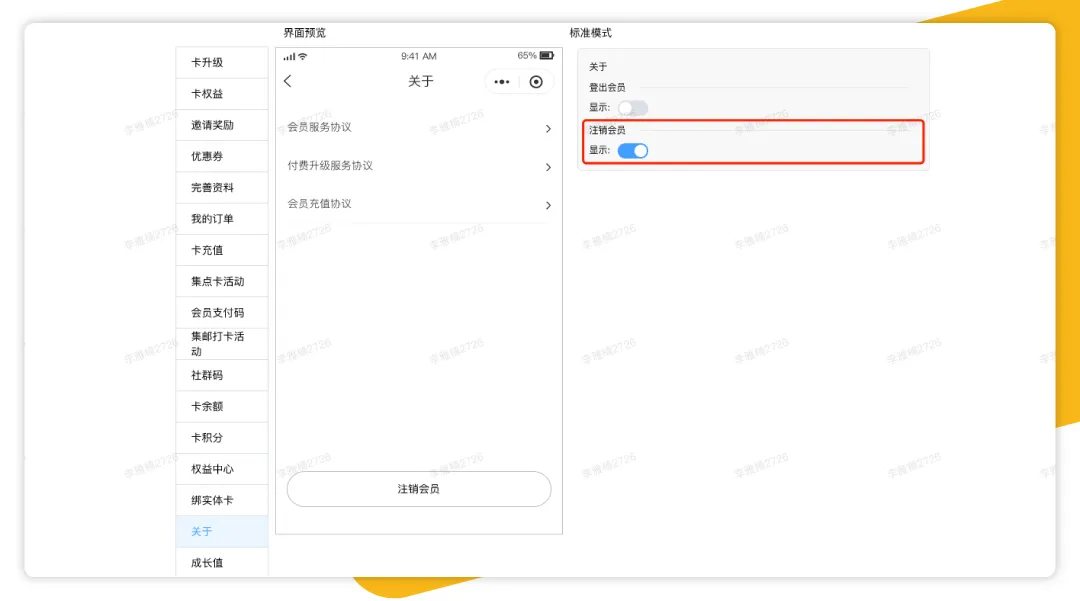Tap the wifi signal status icon
Image resolution: width=1080 pixels, height=601 pixels.
click(302, 56)
